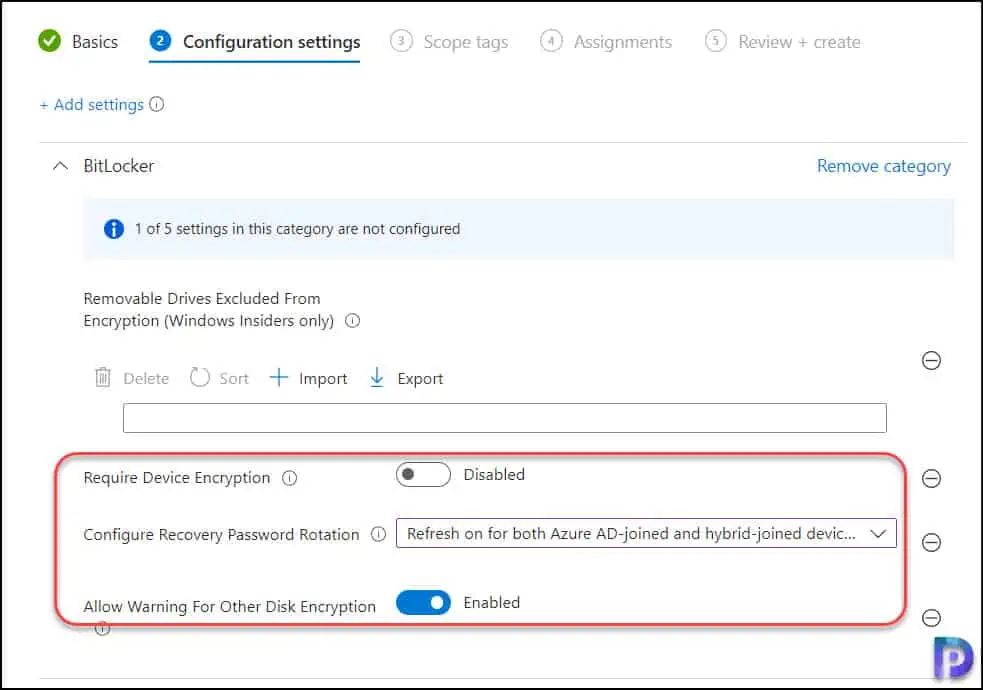Click info icon next to Require Device Encryption

coord(289,478)
